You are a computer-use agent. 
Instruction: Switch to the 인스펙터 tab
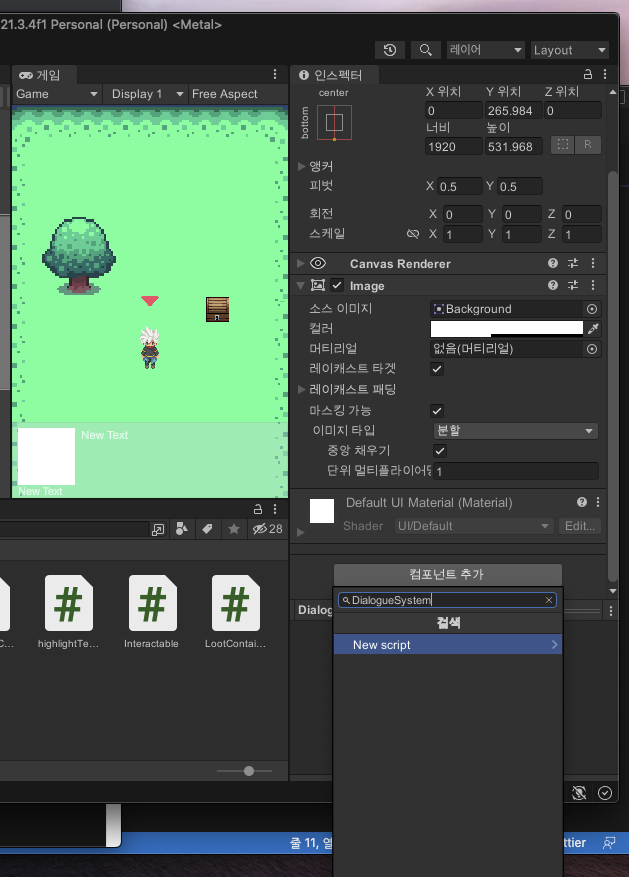[x=334, y=75]
